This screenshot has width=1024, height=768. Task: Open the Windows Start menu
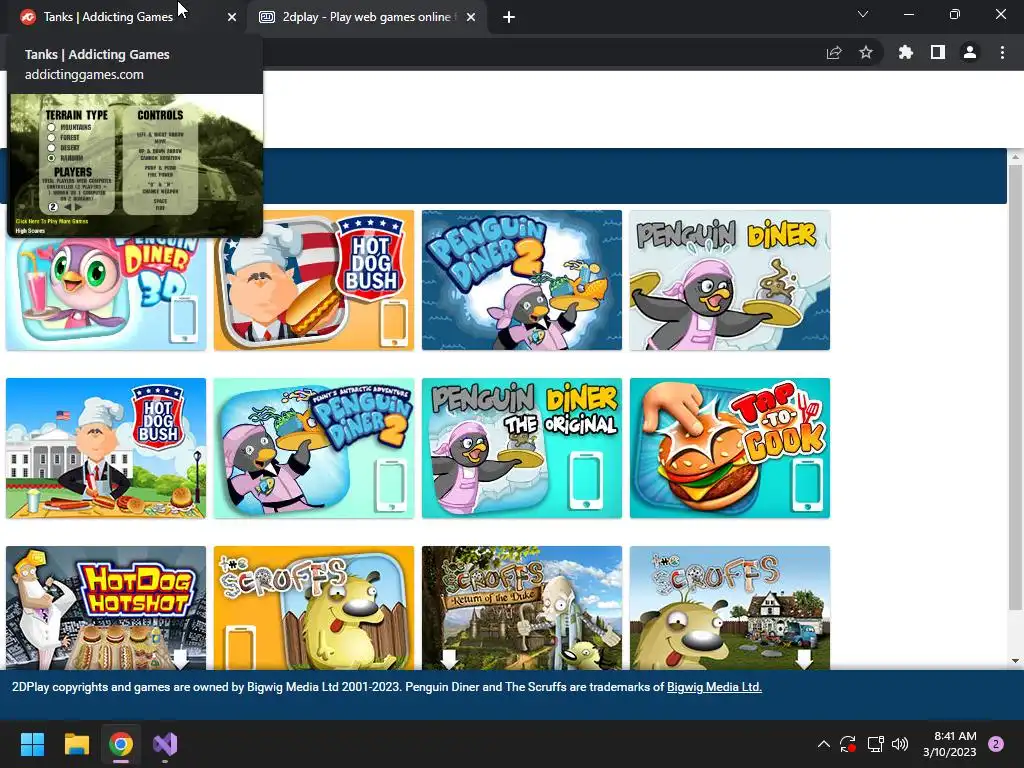point(32,744)
